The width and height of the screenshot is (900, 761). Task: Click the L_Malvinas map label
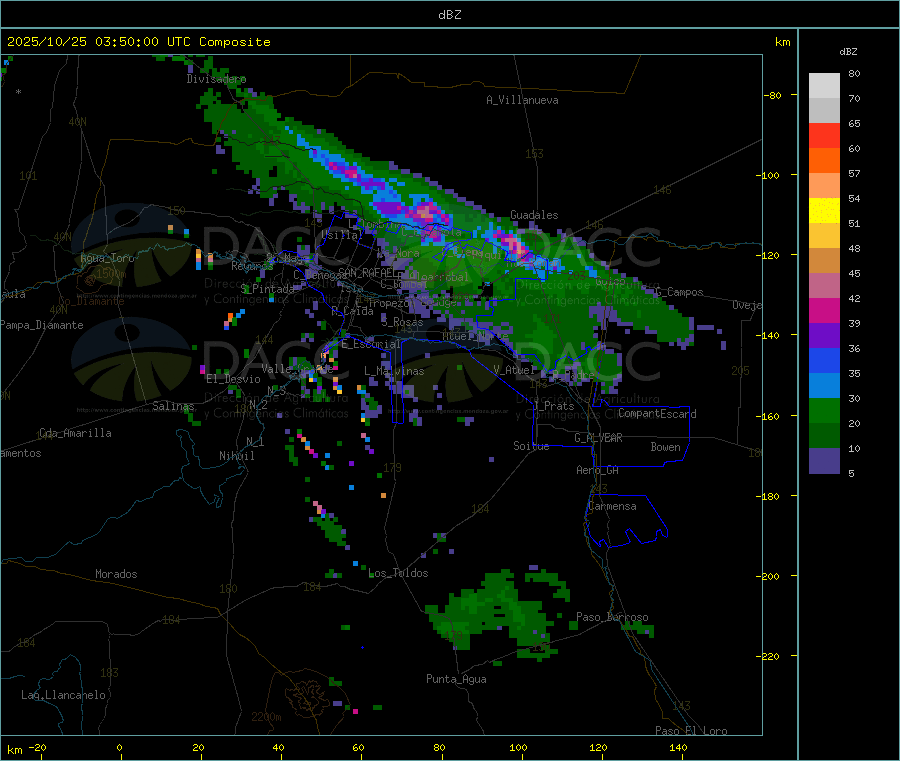394,371
